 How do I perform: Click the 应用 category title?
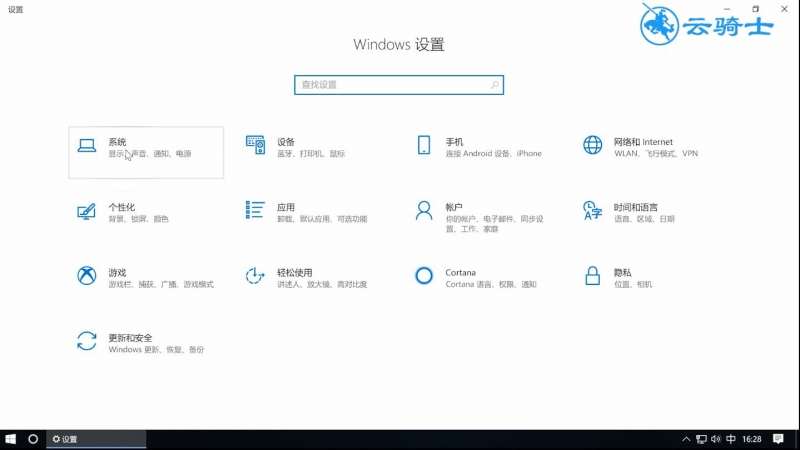click(x=286, y=207)
